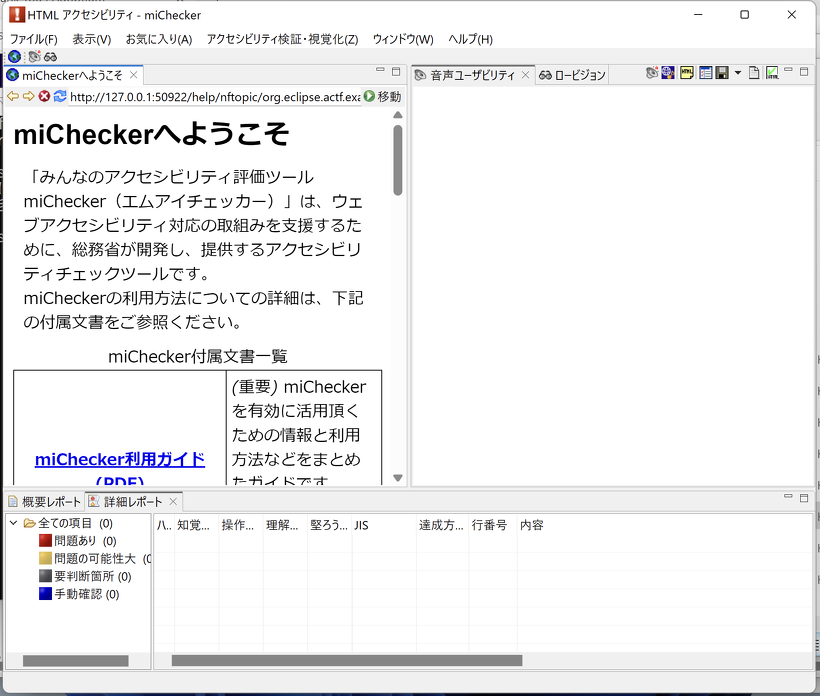
Task: Maximize the report panel
Action: click(x=804, y=498)
